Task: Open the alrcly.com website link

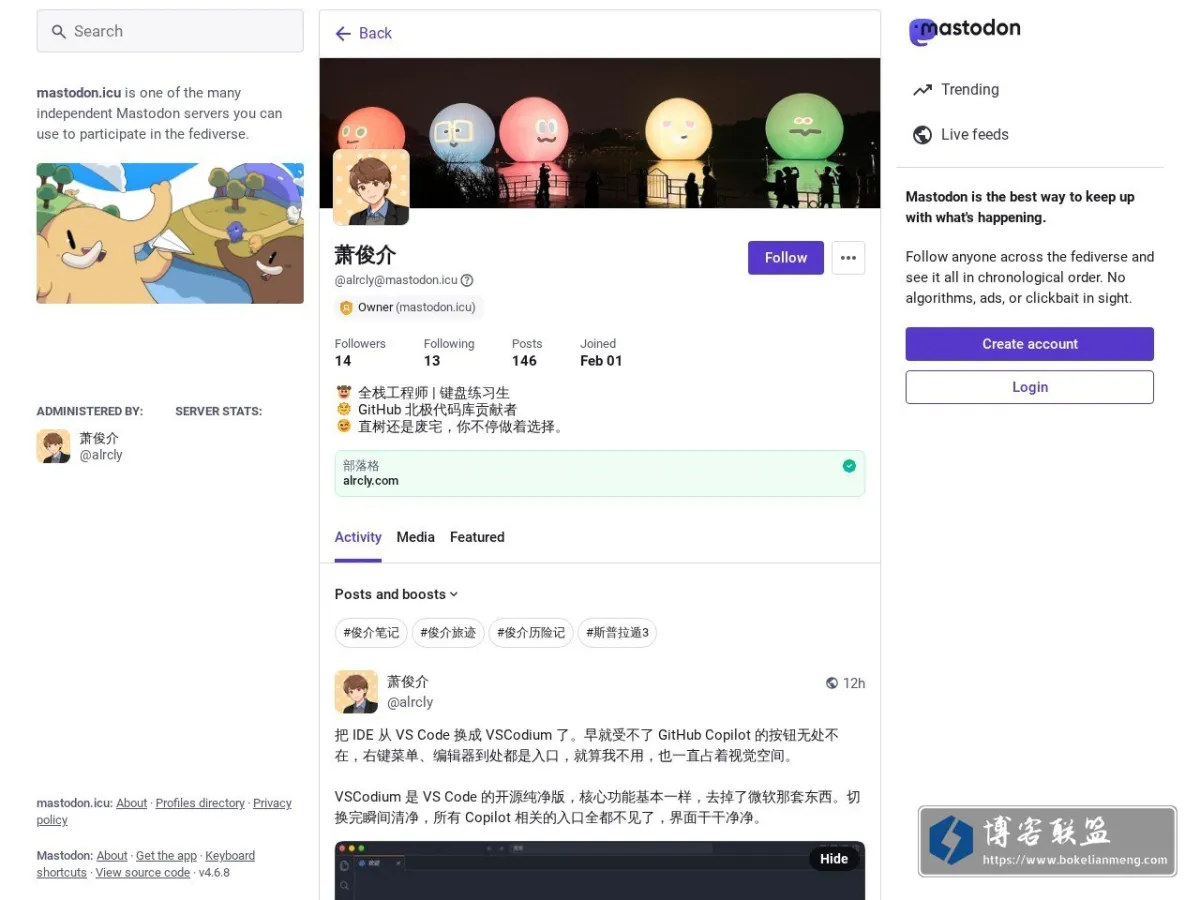Action: [x=371, y=481]
